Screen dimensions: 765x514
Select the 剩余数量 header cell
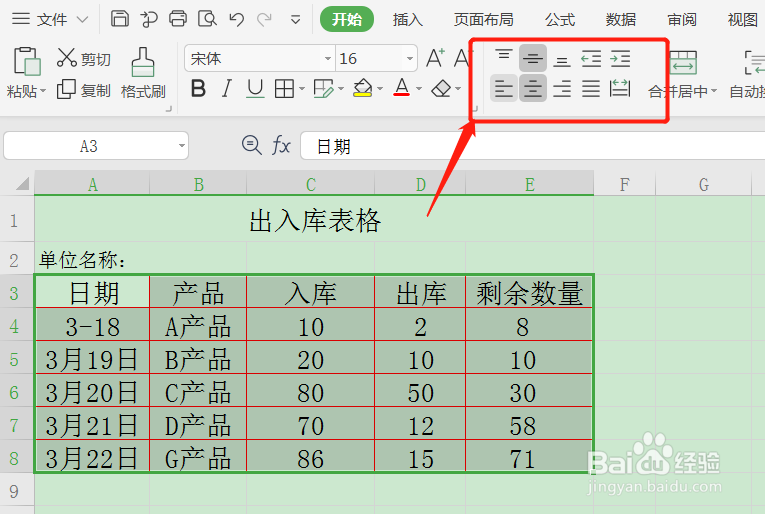(529, 293)
